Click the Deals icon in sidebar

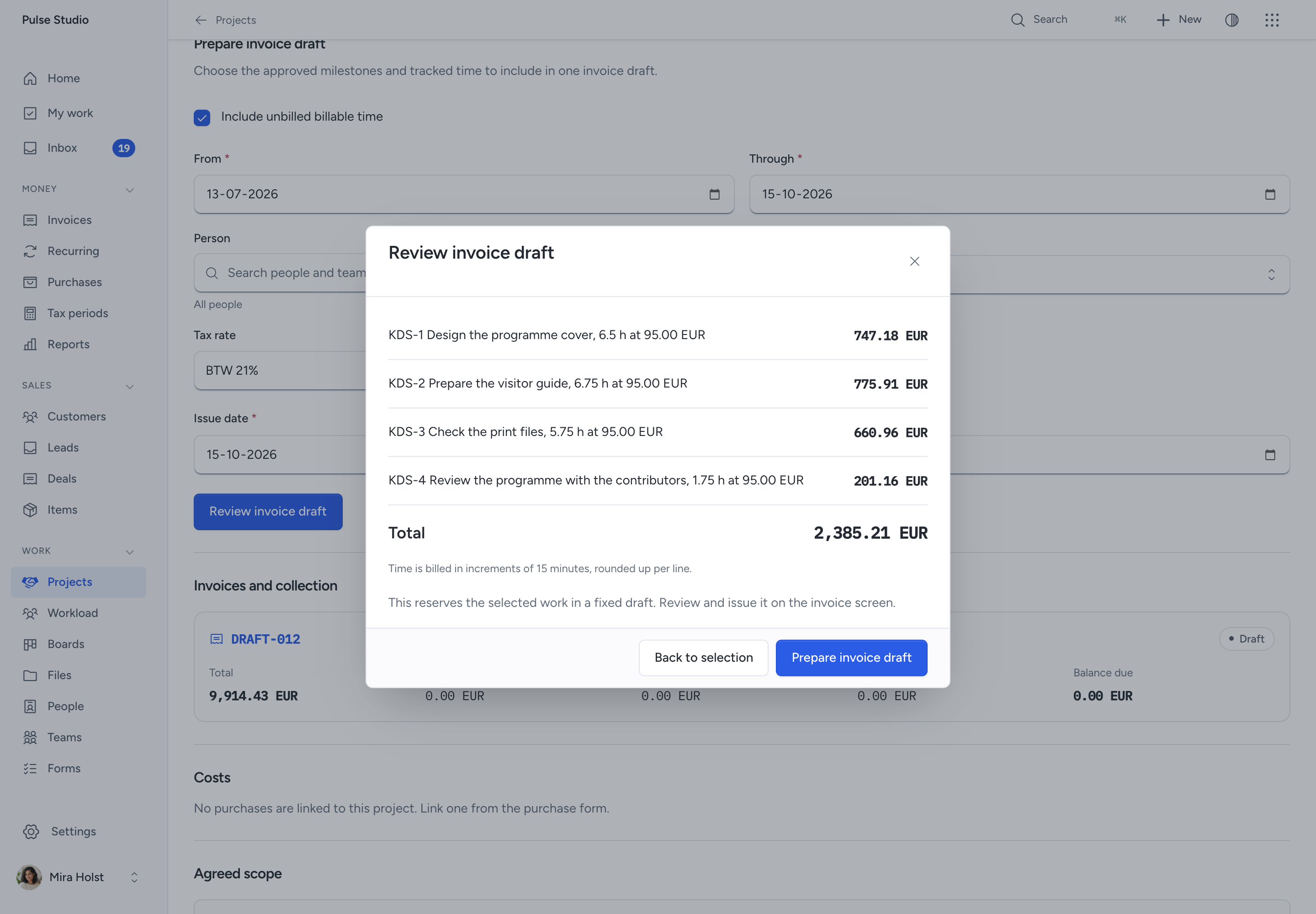pos(30,479)
